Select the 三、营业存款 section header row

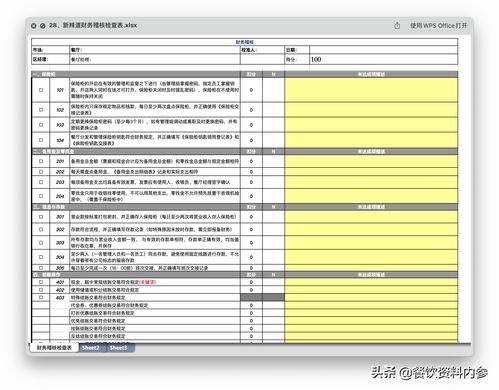(x=136, y=207)
